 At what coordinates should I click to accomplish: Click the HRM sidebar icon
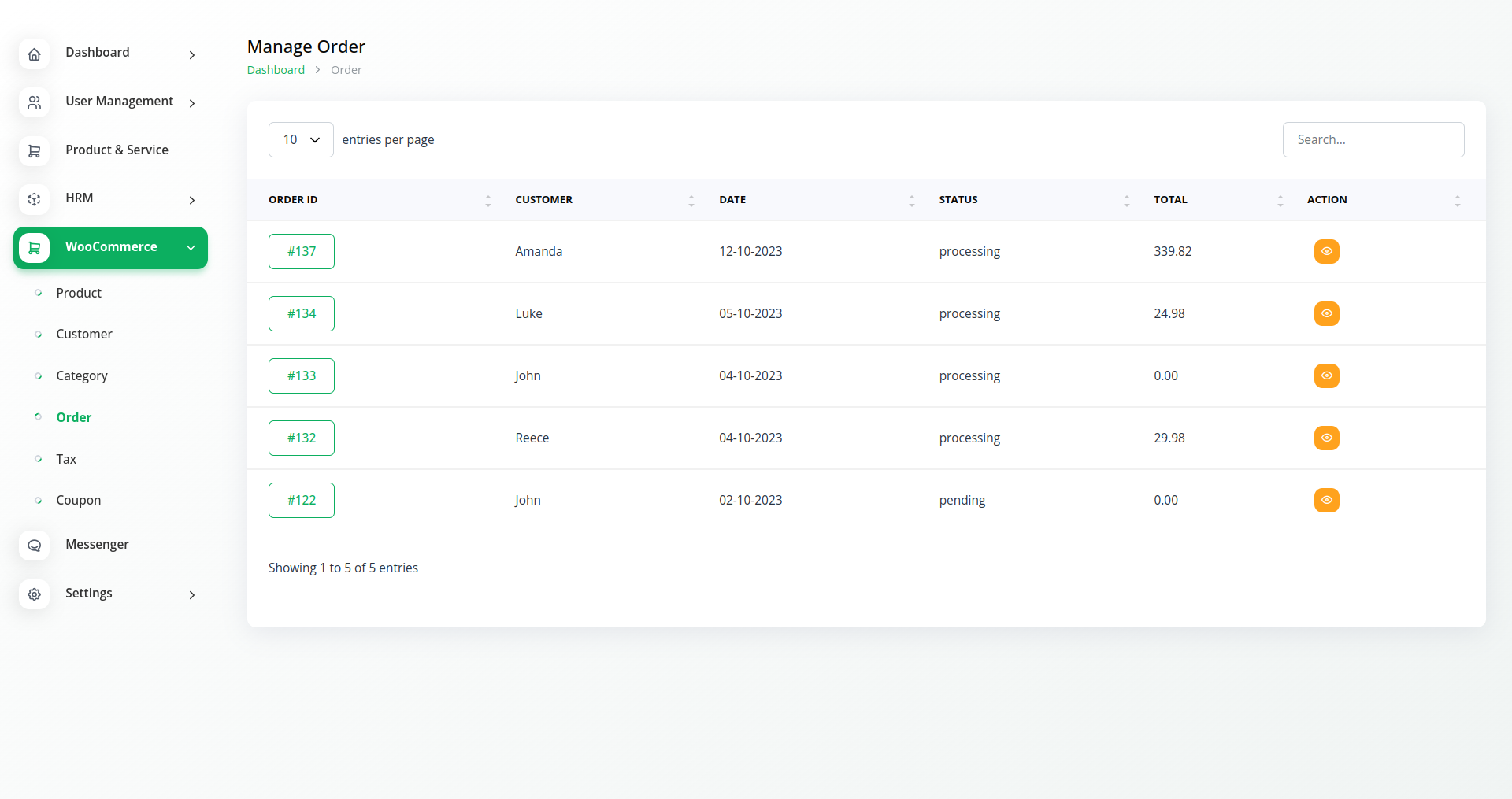pyautogui.click(x=34, y=199)
